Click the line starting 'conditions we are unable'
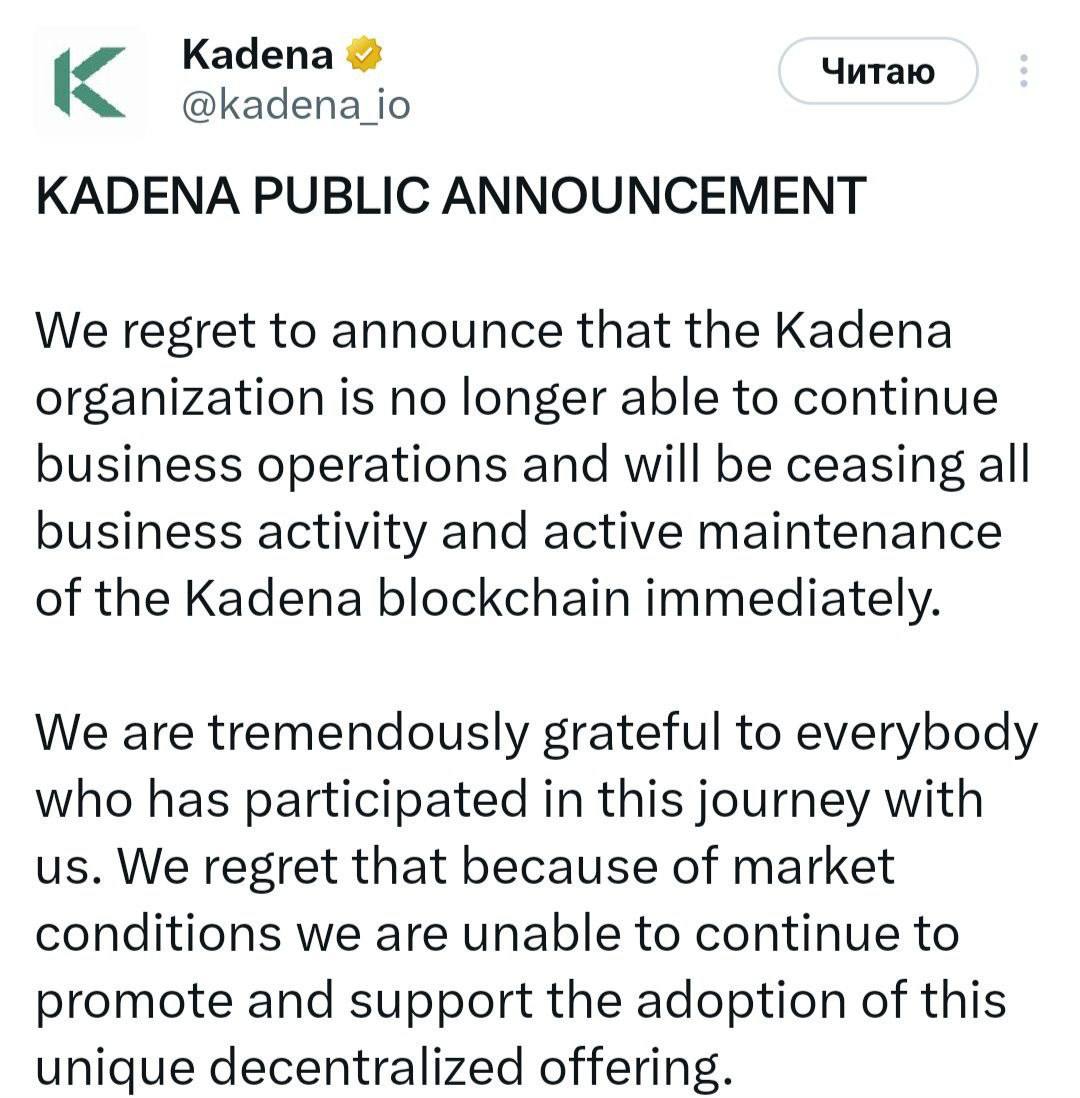1080x1098 pixels. pos(497,934)
